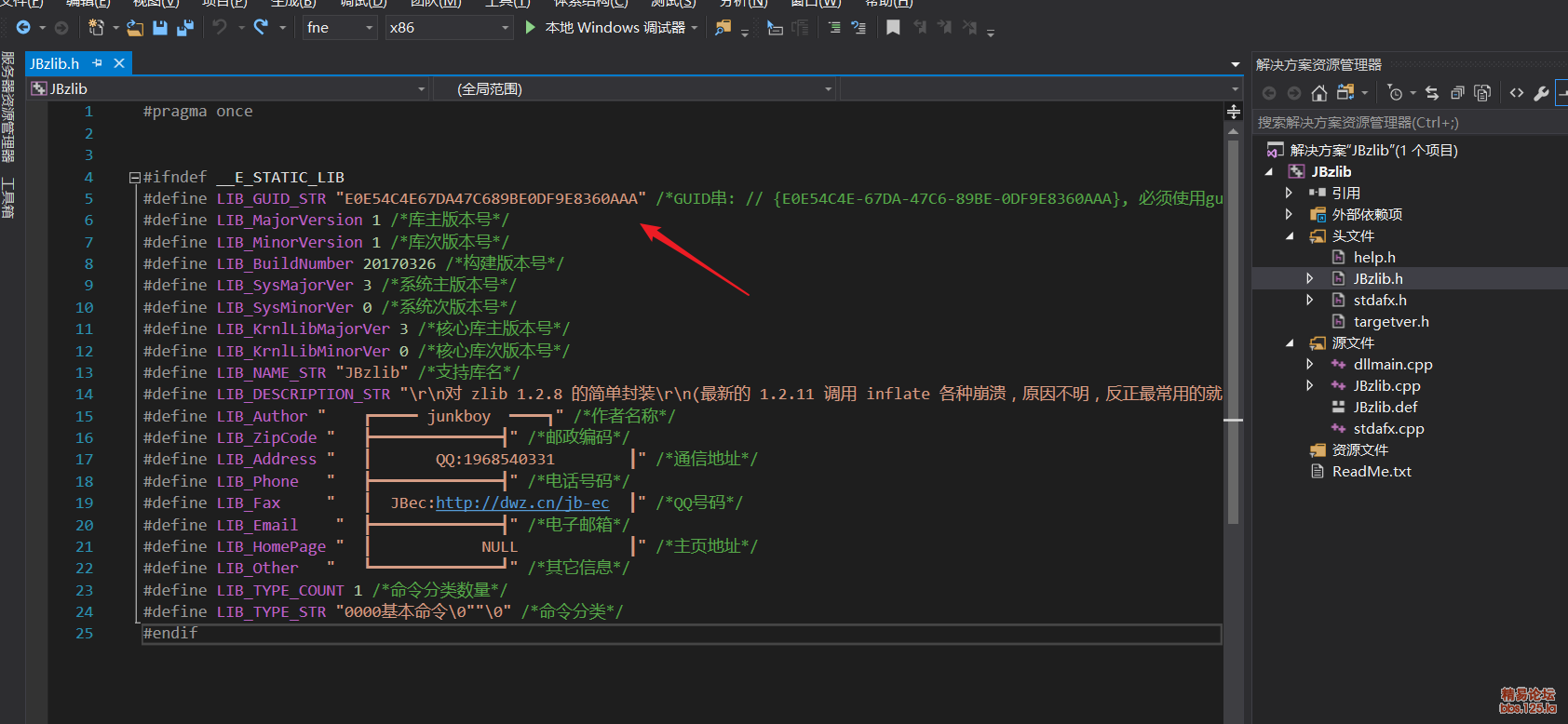This screenshot has height=724, width=1568.
Task: Redo the last undone edit
Action: 261,27
